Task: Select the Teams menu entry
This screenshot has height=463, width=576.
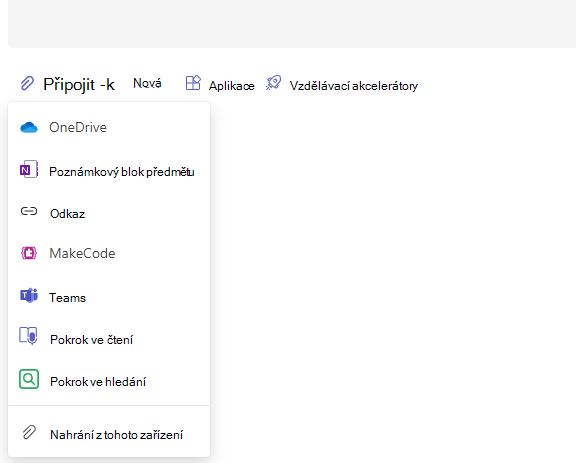Action: (109, 297)
